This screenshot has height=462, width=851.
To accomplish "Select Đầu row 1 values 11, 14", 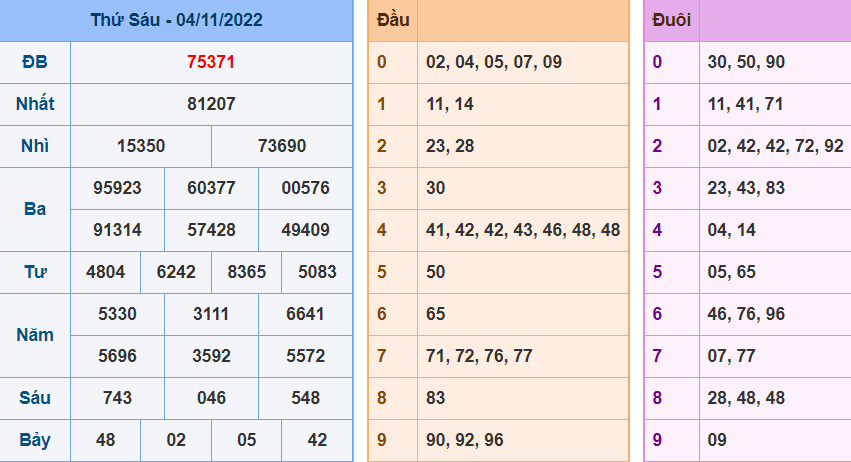I will (x=450, y=104).
